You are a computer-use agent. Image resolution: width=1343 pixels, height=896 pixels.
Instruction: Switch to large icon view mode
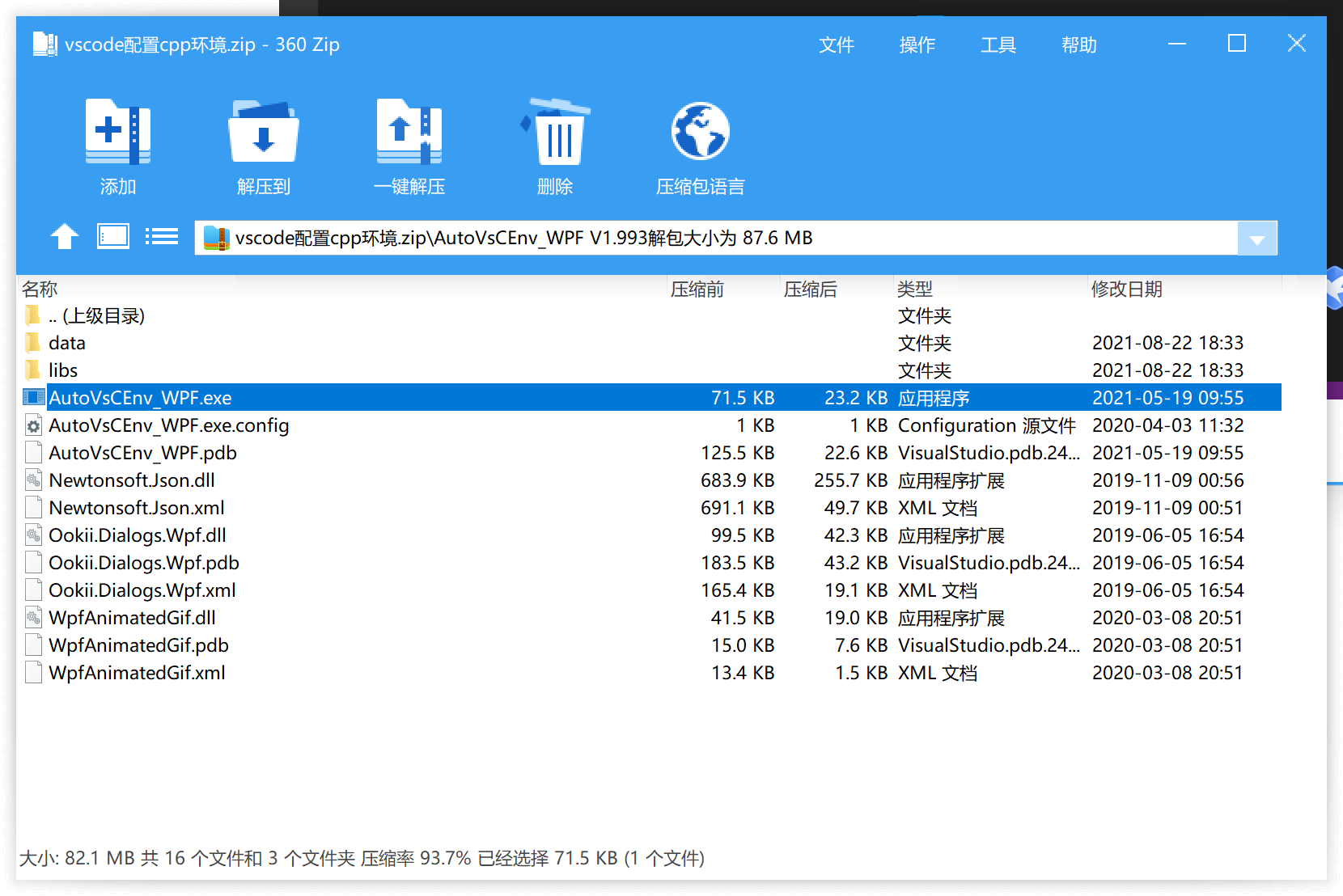[x=113, y=236]
